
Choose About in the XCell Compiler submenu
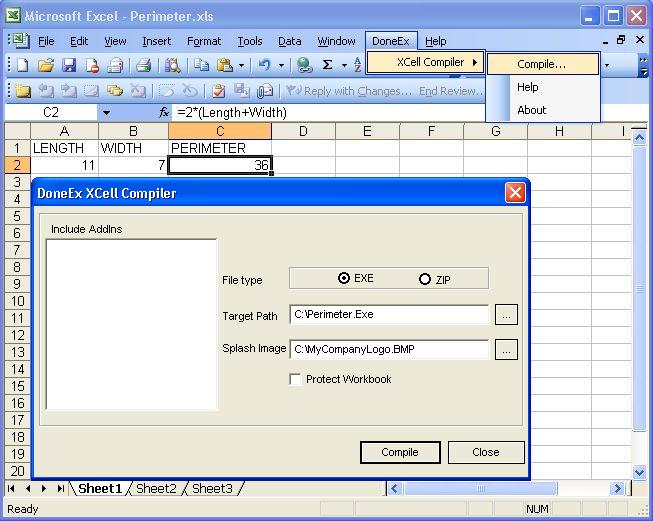pos(543,110)
